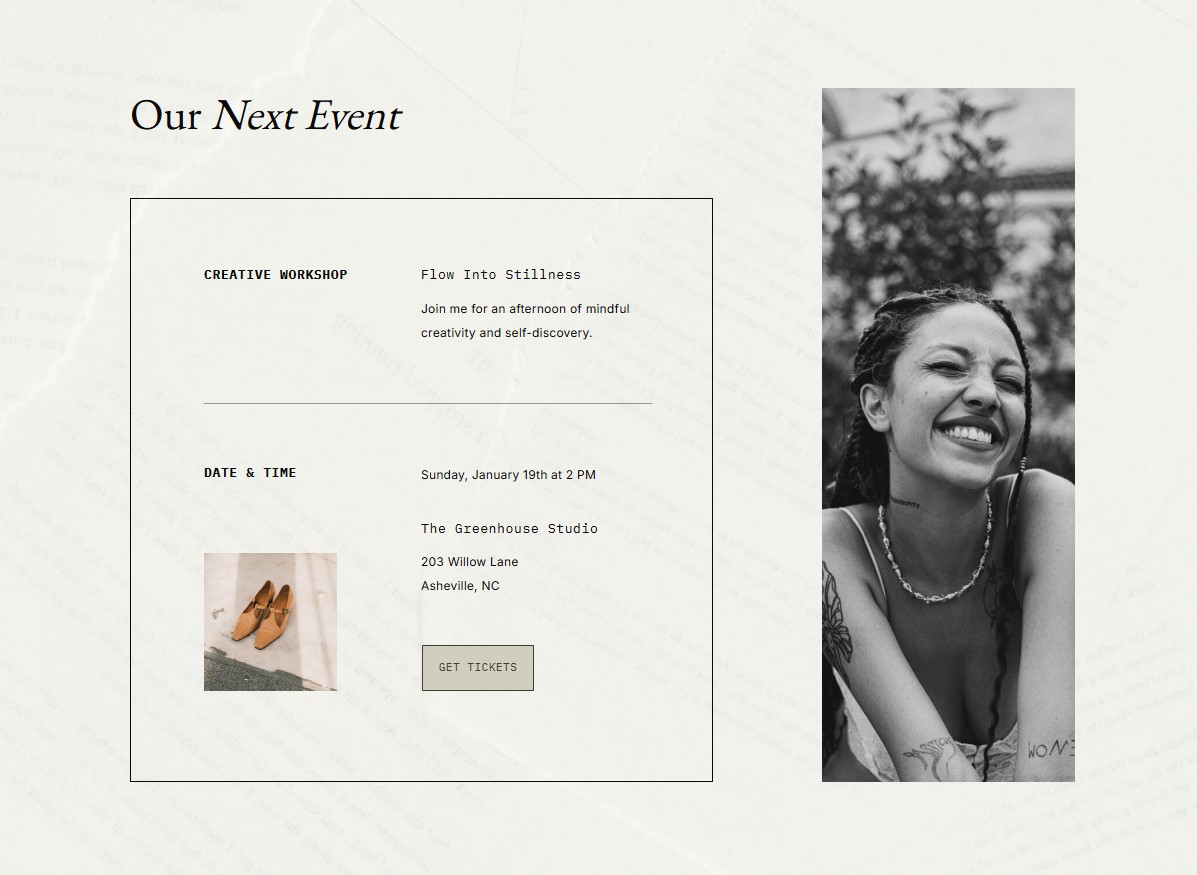Click the Get Tickets button
The image size is (1197, 875).
coord(478,668)
